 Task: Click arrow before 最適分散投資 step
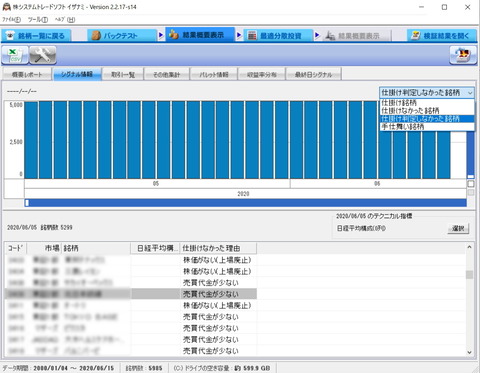239,35
